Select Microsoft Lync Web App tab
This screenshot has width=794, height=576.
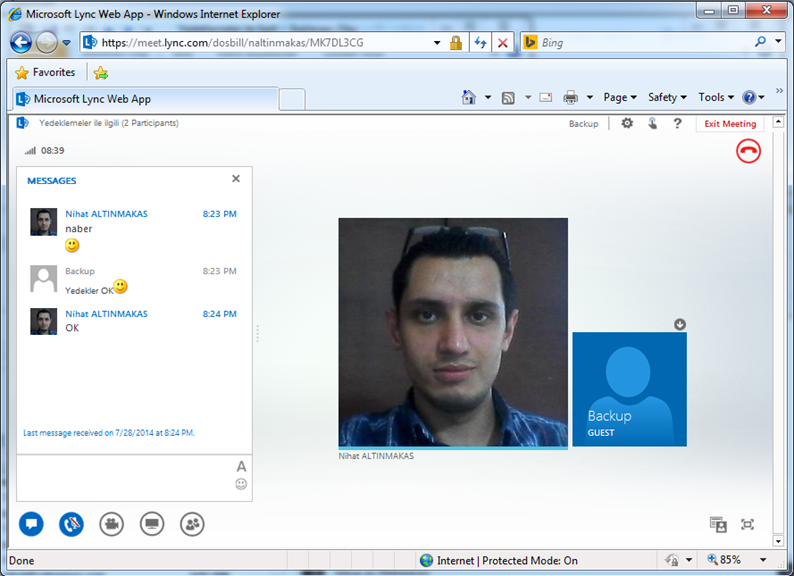(x=145, y=99)
